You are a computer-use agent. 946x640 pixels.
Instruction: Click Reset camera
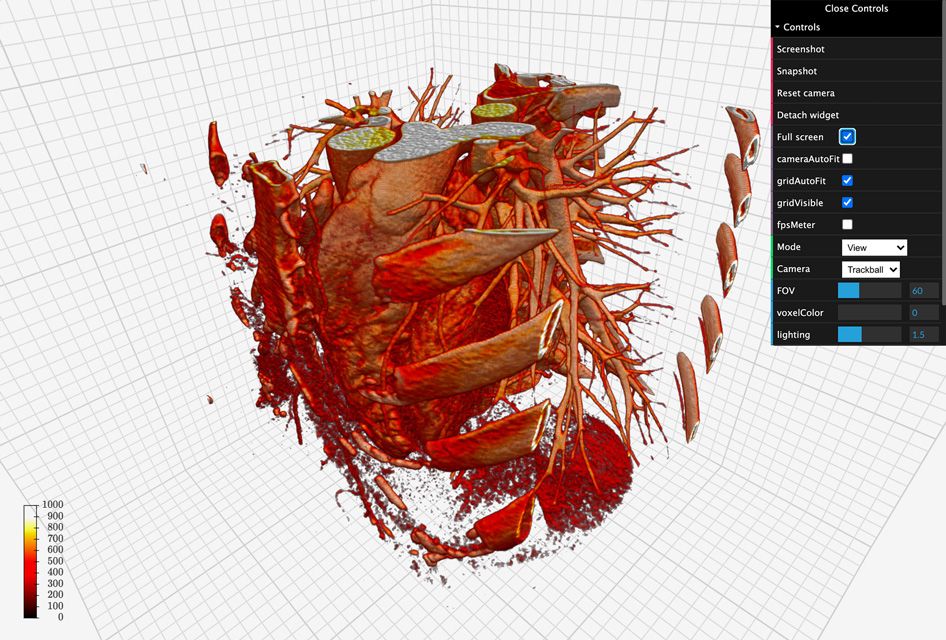[859, 93]
